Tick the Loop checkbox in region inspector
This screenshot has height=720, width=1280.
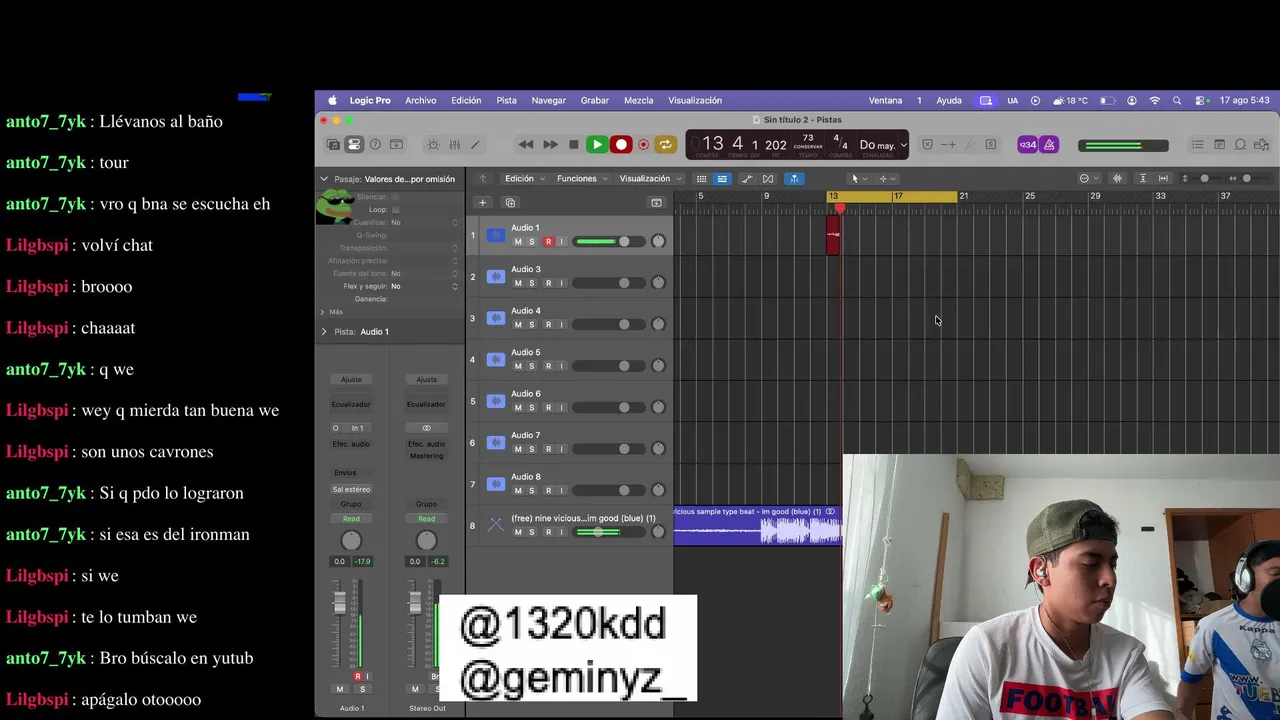[x=396, y=210]
